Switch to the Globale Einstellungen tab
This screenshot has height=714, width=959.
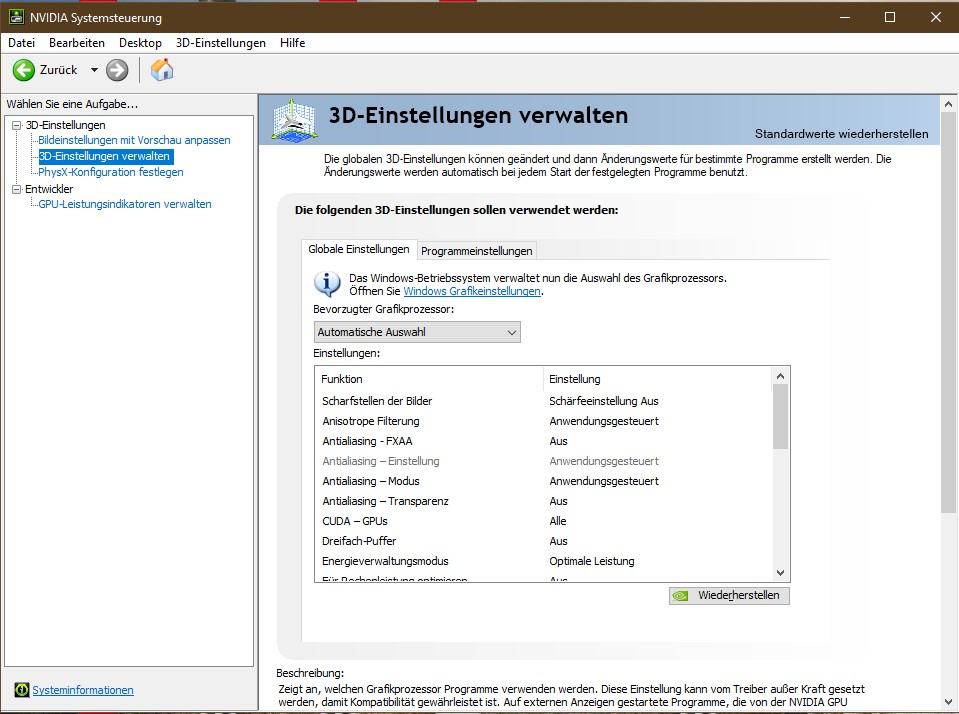[359, 250]
